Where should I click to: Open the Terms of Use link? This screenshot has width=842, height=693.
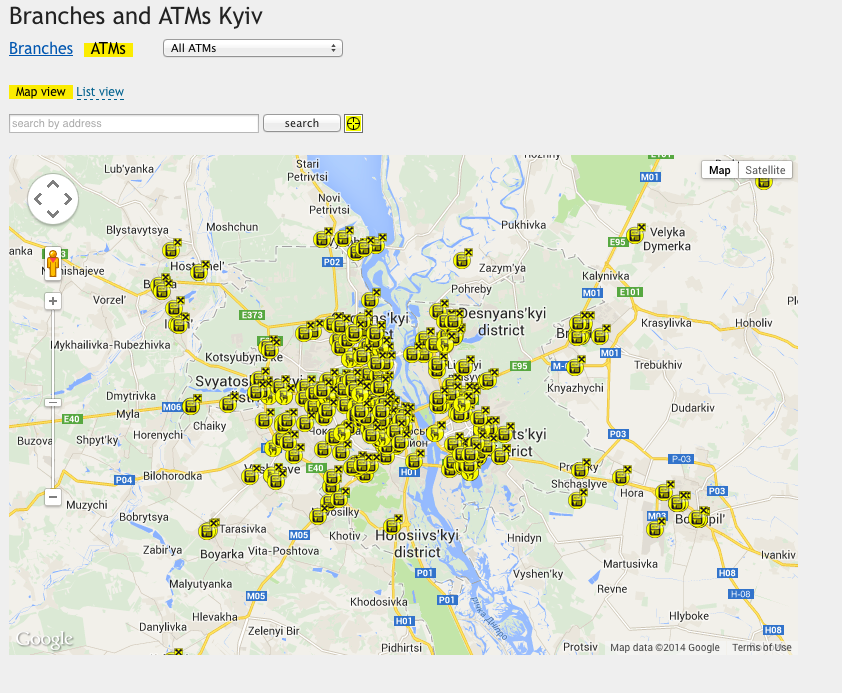click(761, 647)
